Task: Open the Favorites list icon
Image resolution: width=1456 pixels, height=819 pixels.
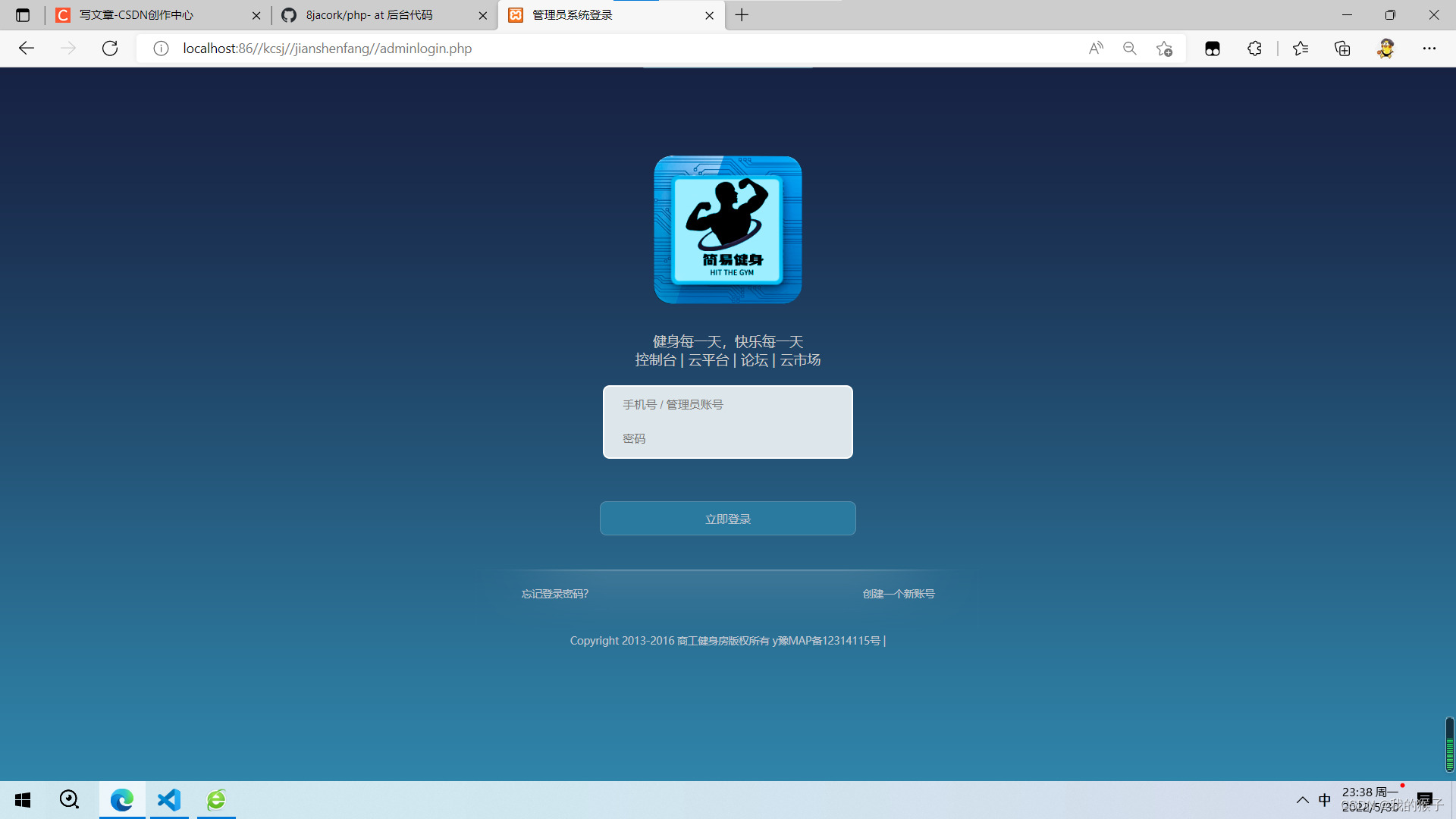Action: [x=1301, y=49]
